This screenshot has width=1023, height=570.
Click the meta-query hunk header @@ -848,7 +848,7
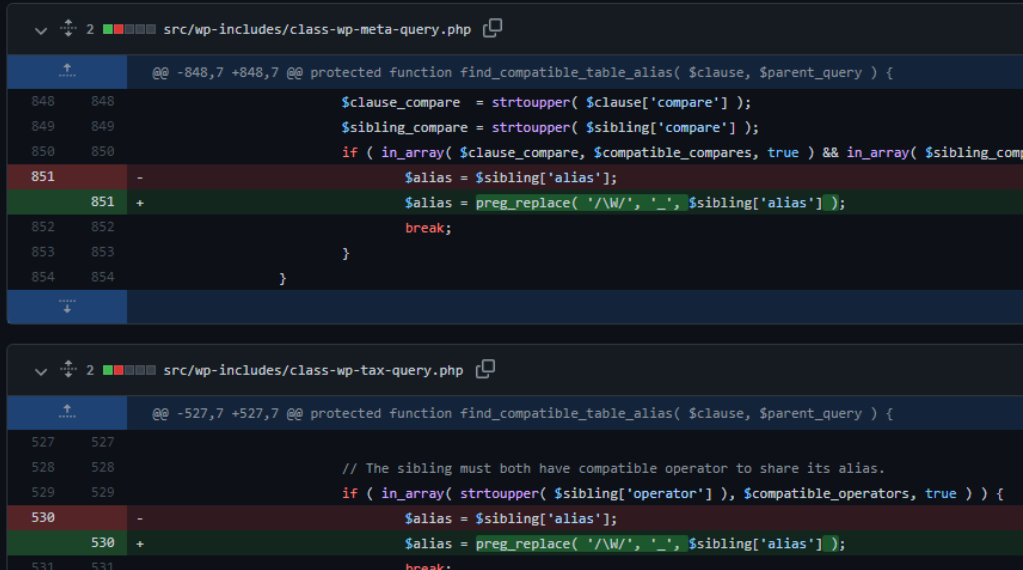(x=523, y=72)
